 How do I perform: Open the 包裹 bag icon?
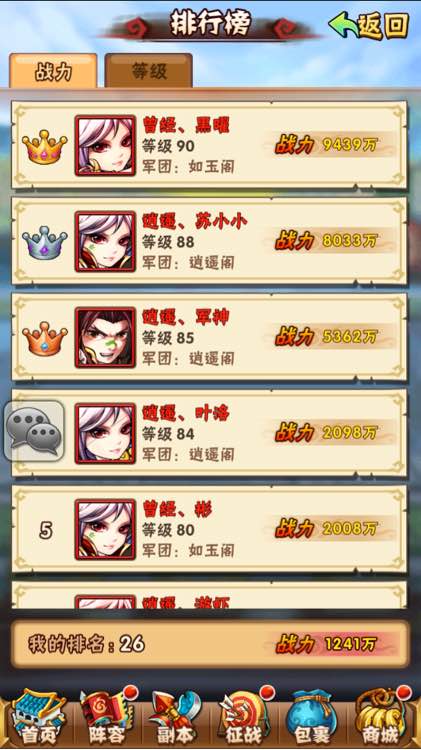coord(313,717)
